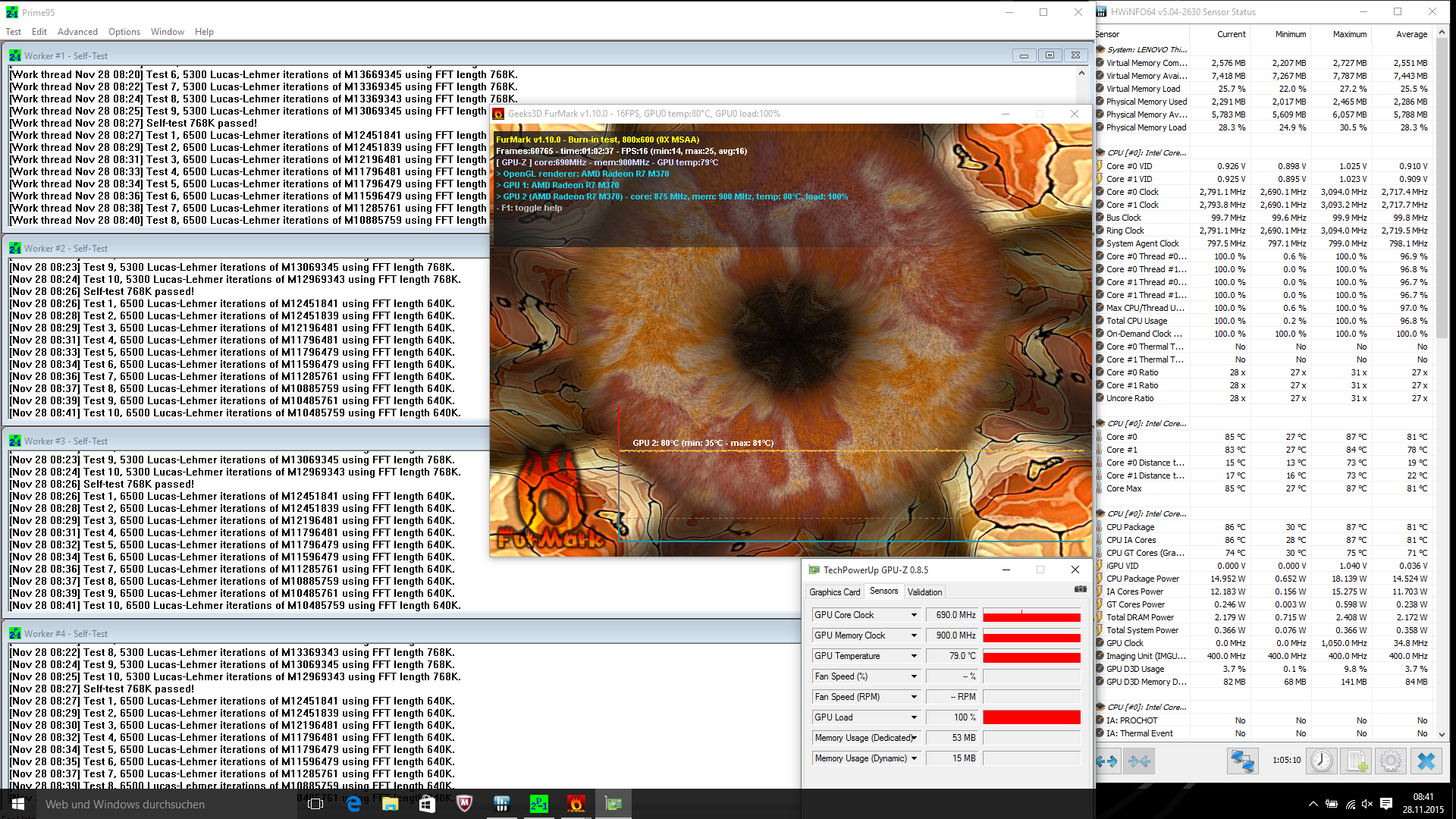Open the Fan Speed (RPM) dropdown
This screenshot has height=819, width=1456.
pyautogui.click(x=914, y=697)
